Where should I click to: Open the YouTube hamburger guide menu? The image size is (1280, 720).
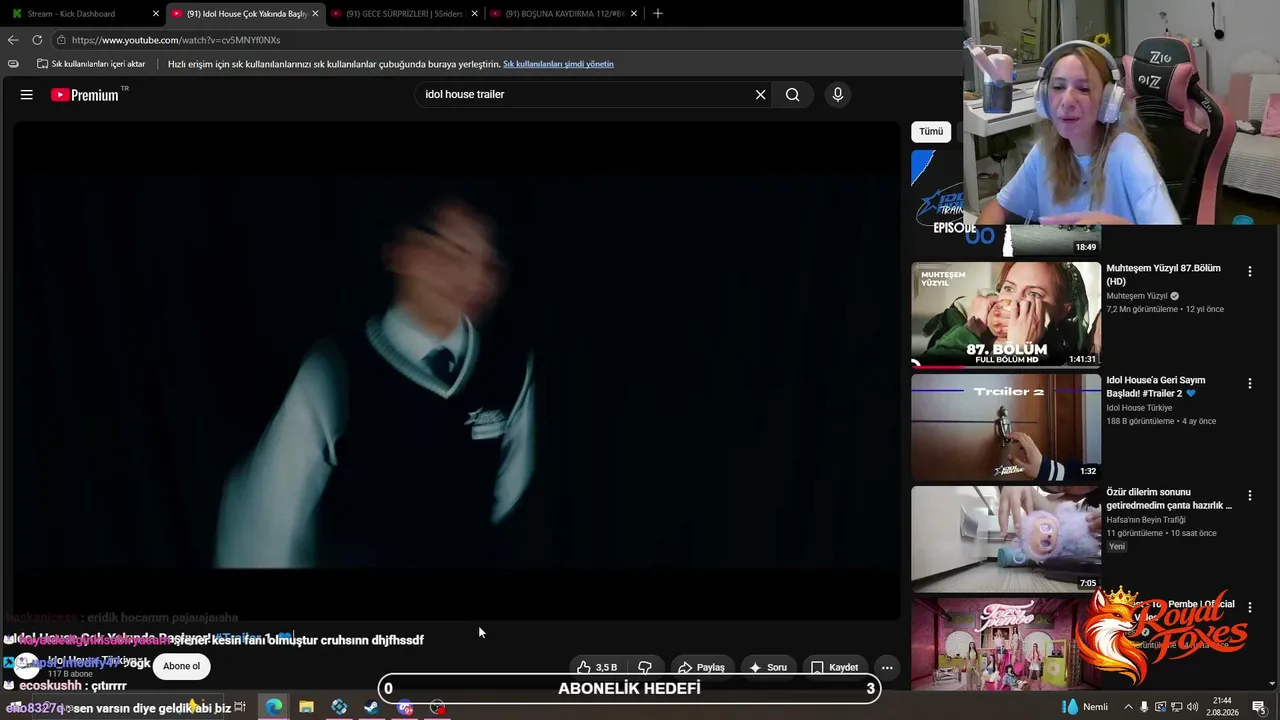click(27, 95)
